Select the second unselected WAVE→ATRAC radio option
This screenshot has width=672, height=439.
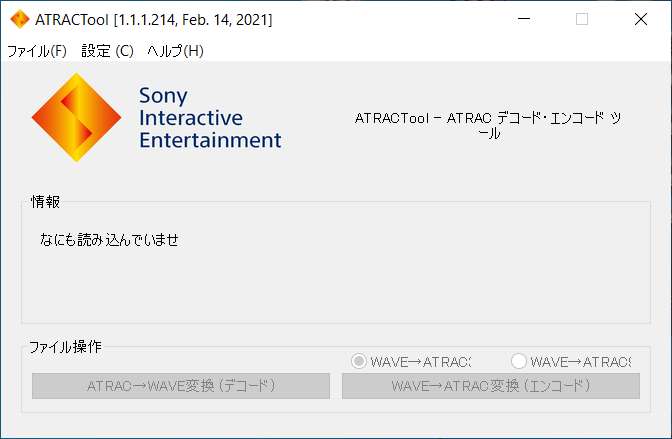pos(518,361)
